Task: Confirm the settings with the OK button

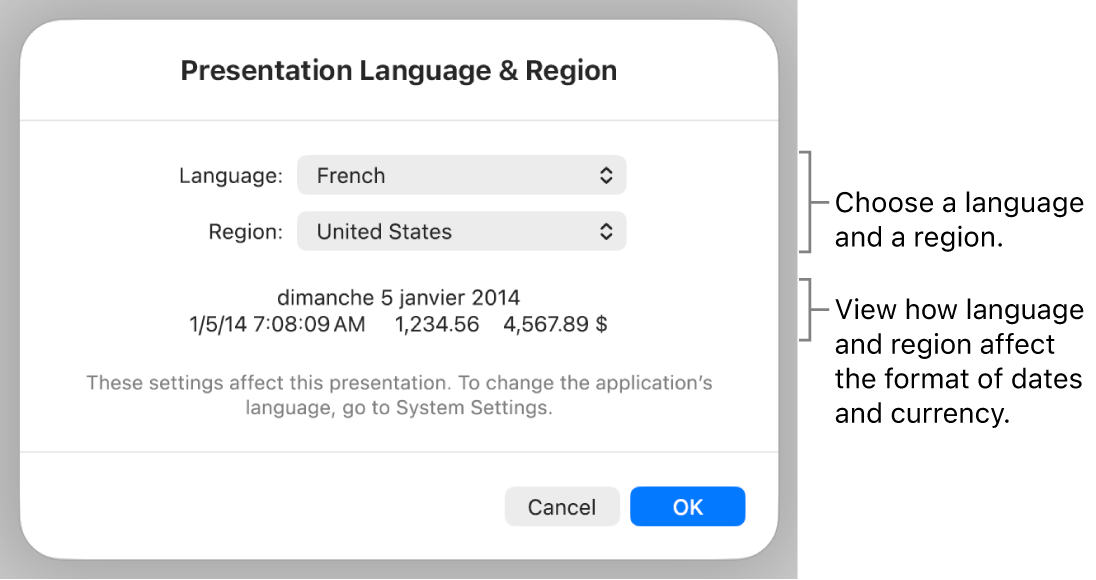Action: coord(687,507)
